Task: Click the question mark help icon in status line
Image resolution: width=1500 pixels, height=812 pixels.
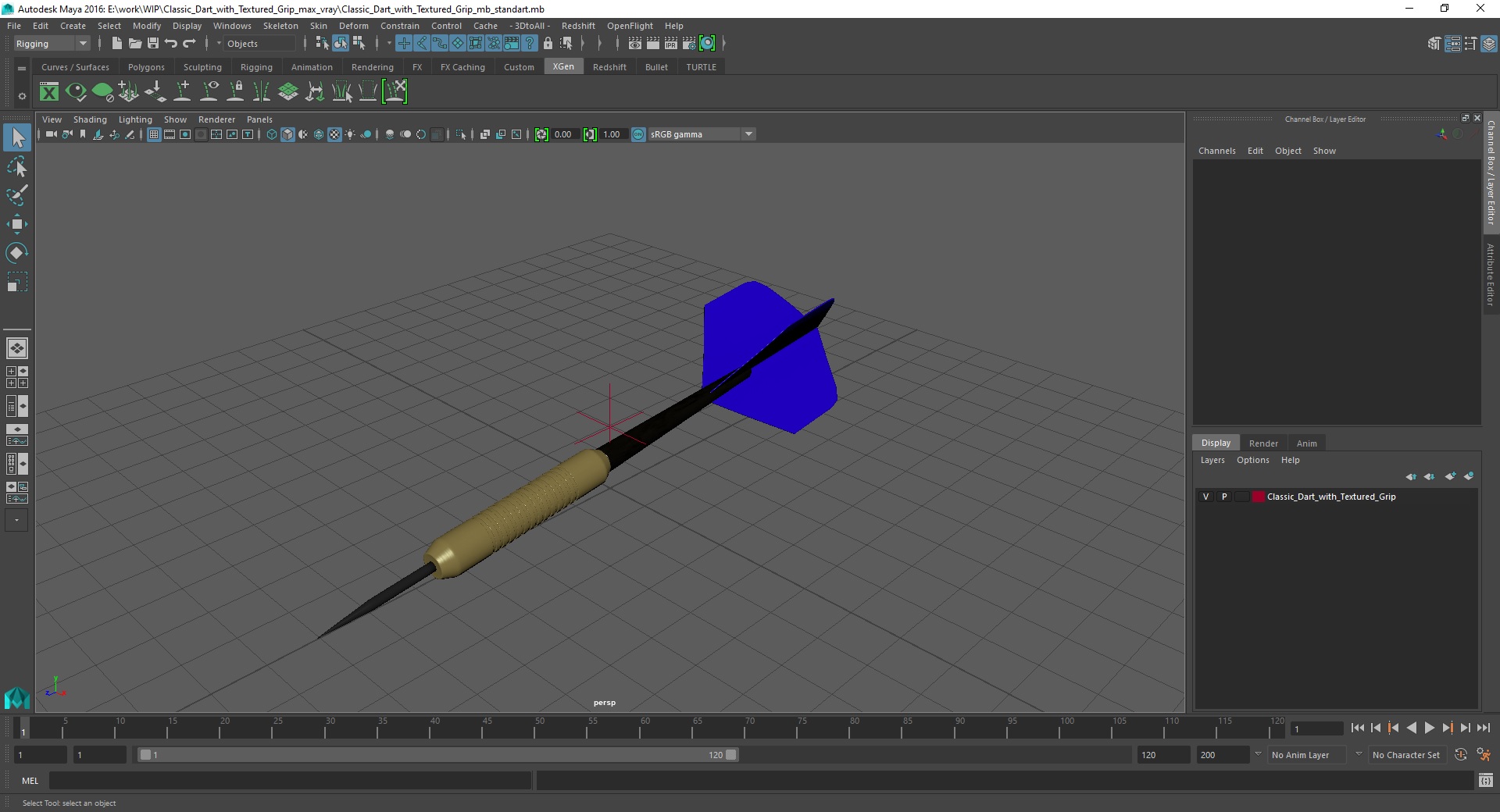Action: click(x=530, y=44)
